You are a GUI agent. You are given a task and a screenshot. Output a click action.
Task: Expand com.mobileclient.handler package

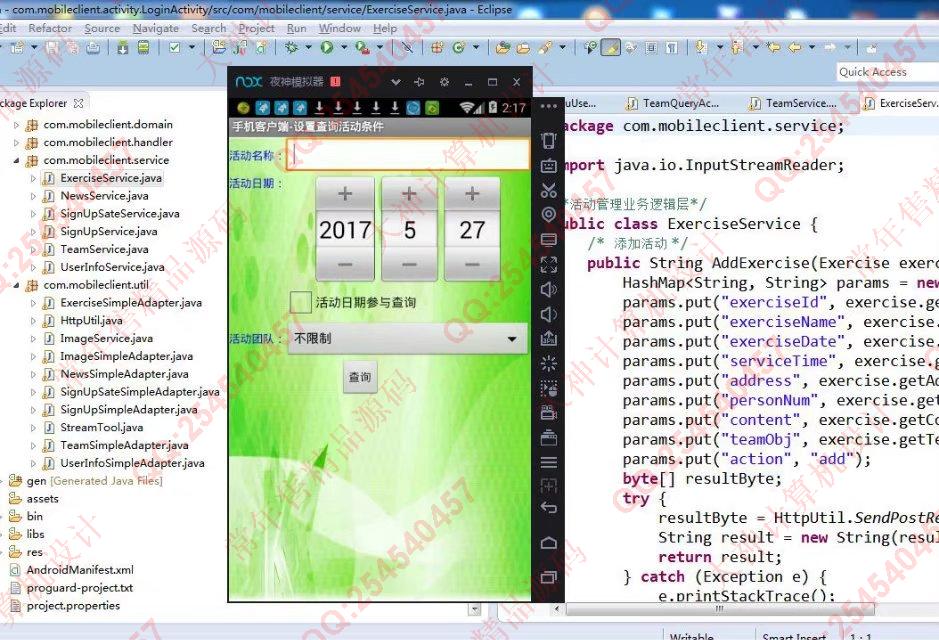16,142
